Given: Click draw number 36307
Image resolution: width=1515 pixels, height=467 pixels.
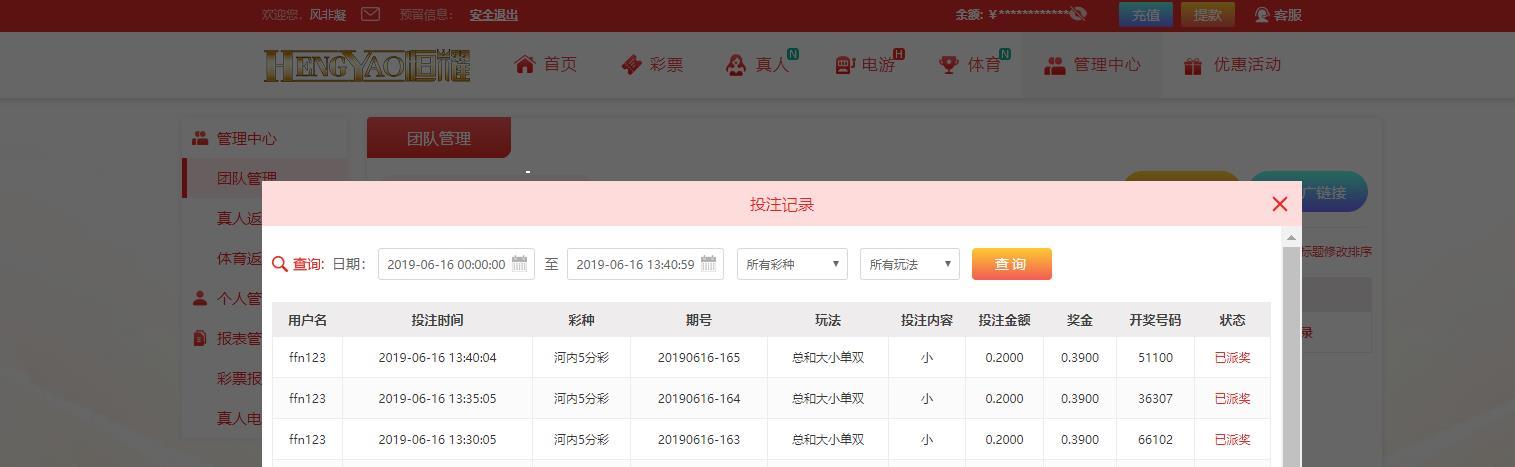Looking at the screenshot, I should pyautogui.click(x=1155, y=398).
